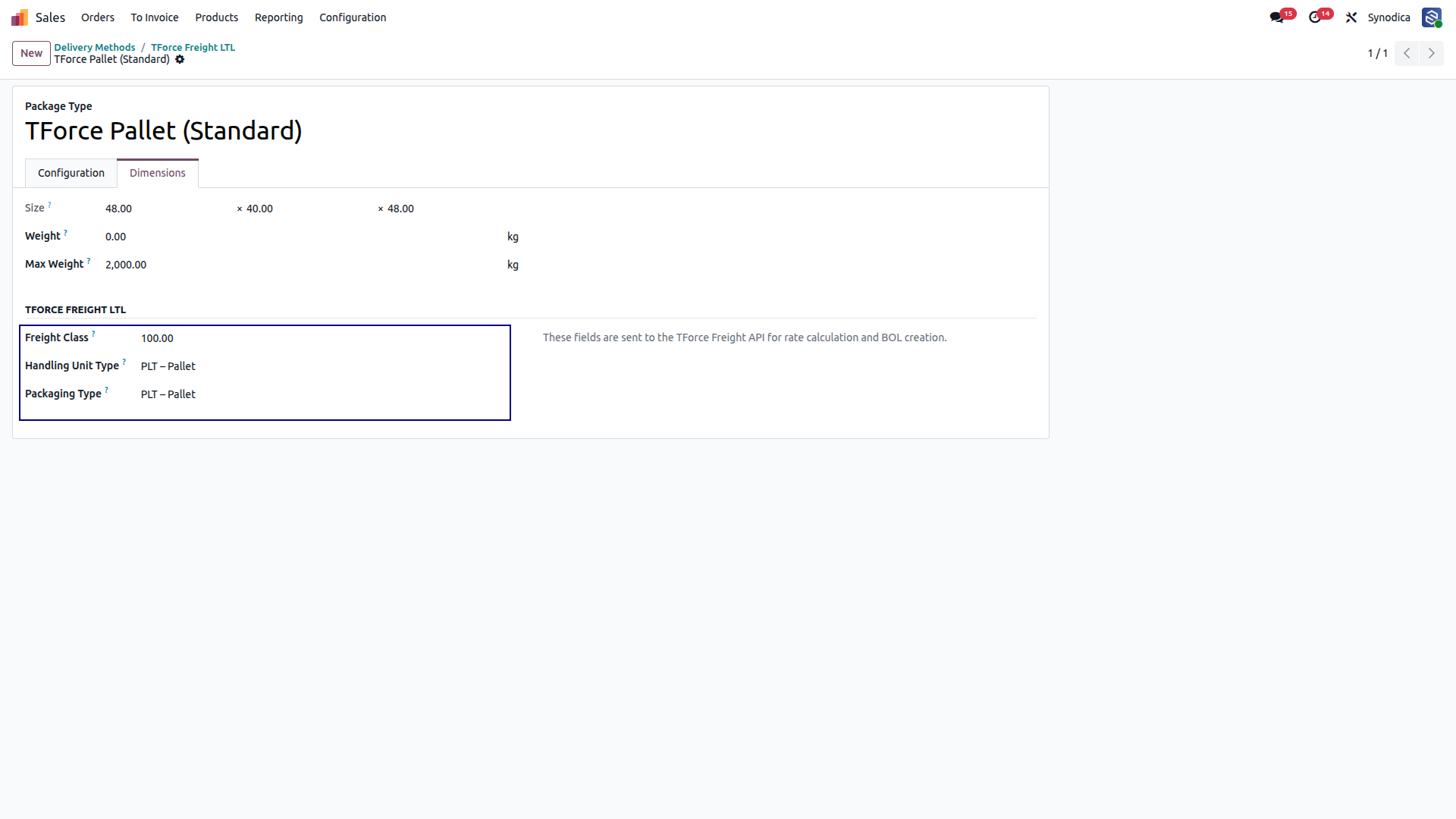Click the Freight Class help question mark

pos(93,334)
